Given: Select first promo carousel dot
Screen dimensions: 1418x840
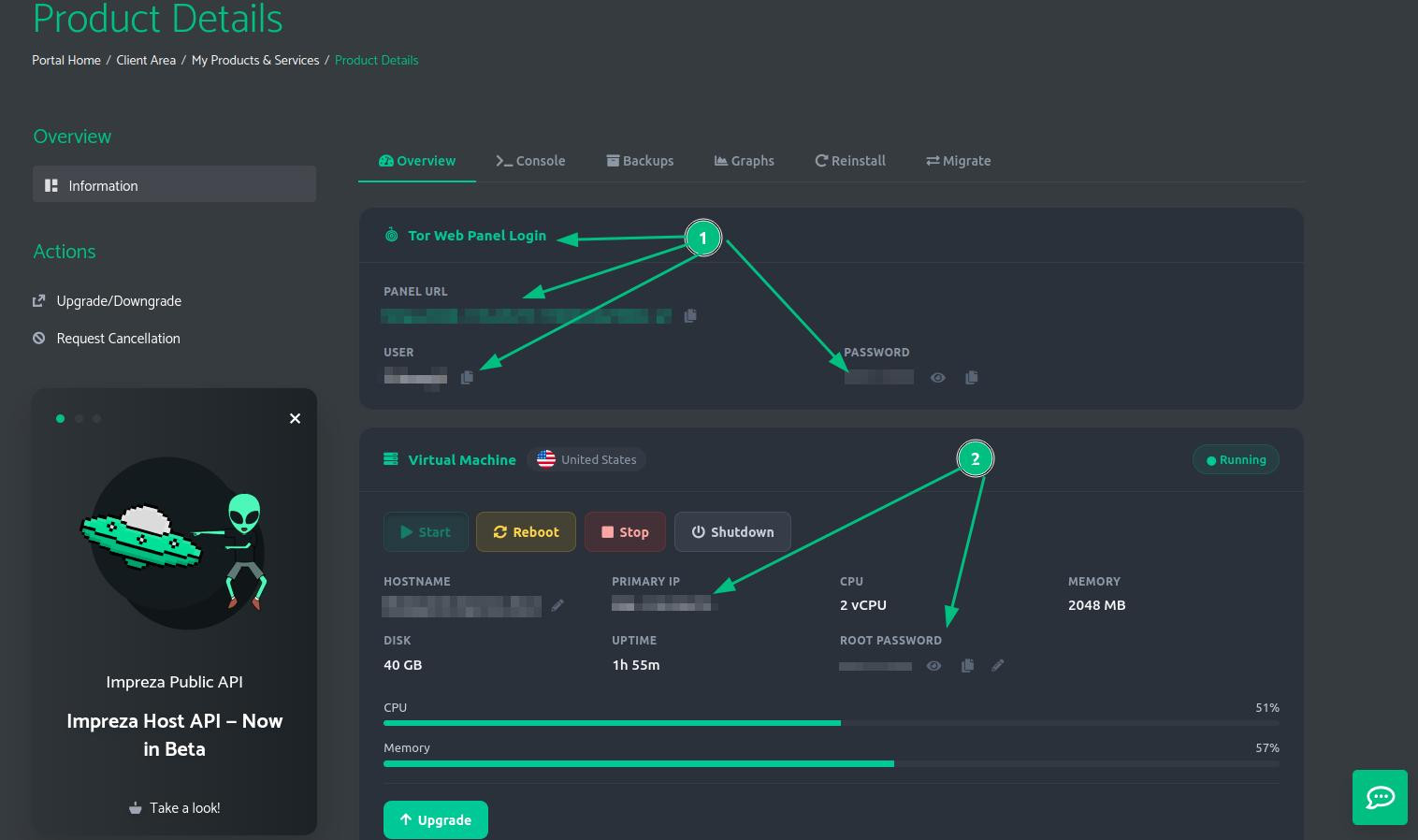Looking at the screenshot, I should (60, 418).
